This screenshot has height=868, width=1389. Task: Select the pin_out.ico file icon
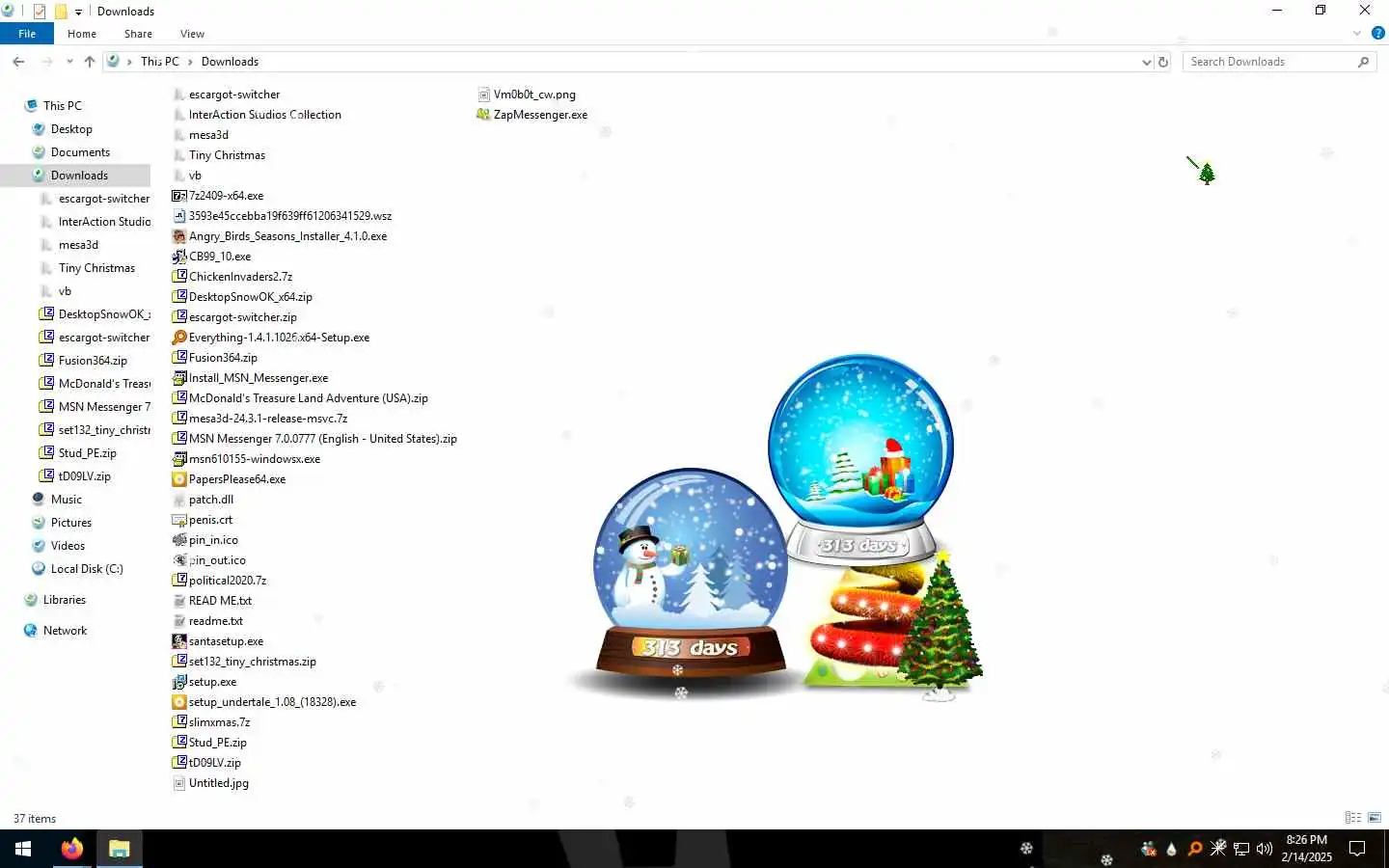tap(178, 560)
